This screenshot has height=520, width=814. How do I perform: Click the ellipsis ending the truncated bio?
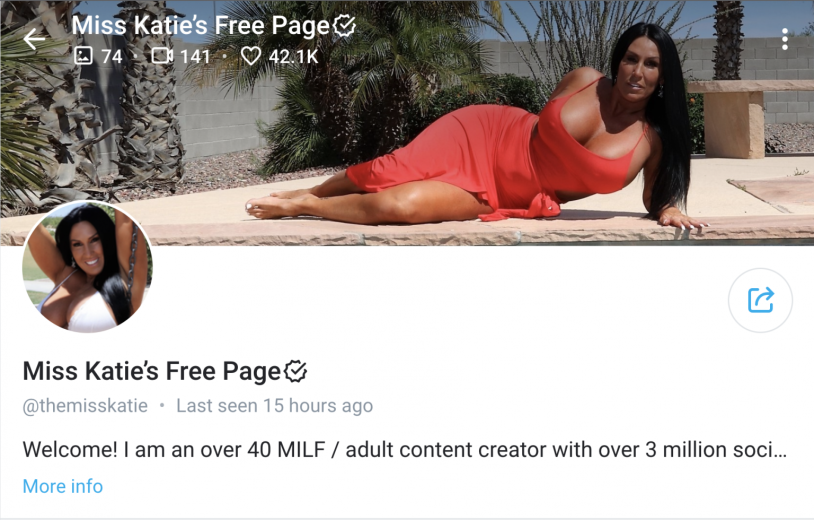click(x=780, y=450)
